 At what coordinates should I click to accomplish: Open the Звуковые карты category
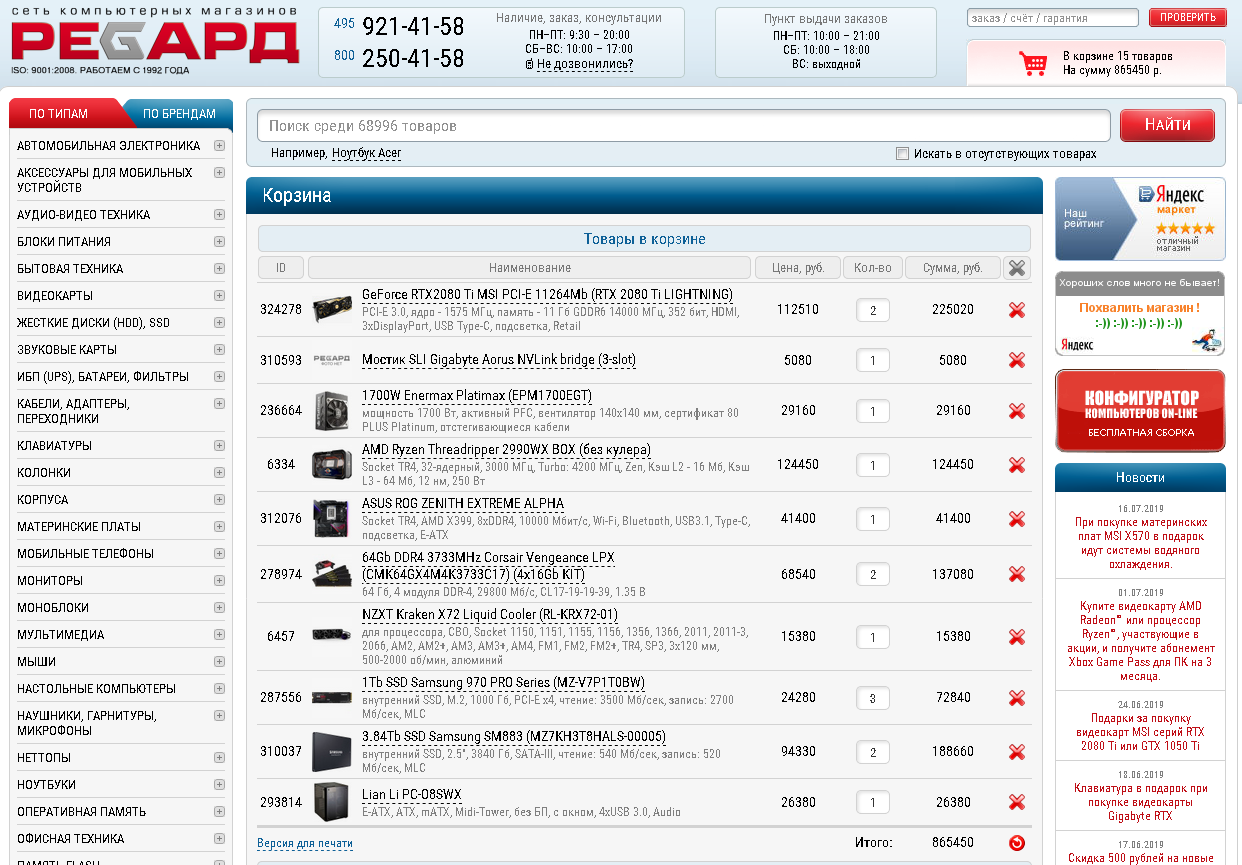(67, 350)
